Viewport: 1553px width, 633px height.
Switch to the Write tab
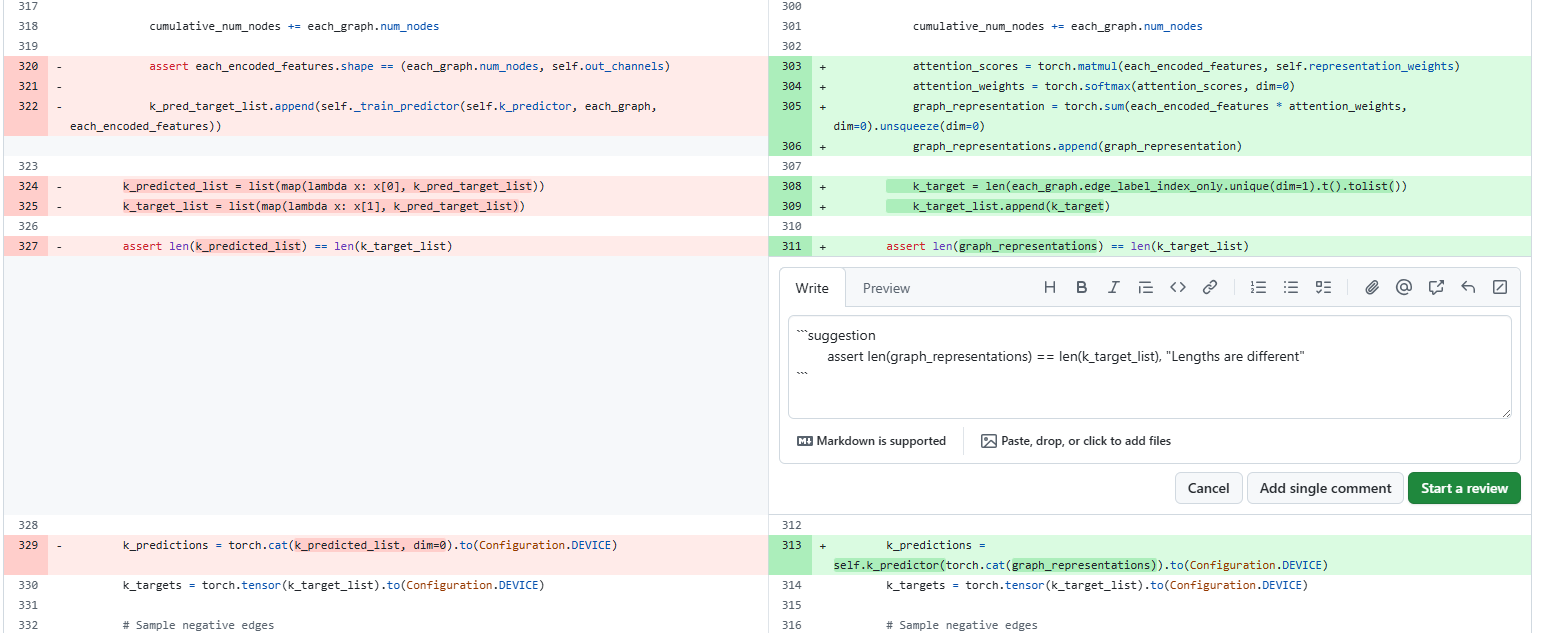pyautogui.click(x=812, y=288)
